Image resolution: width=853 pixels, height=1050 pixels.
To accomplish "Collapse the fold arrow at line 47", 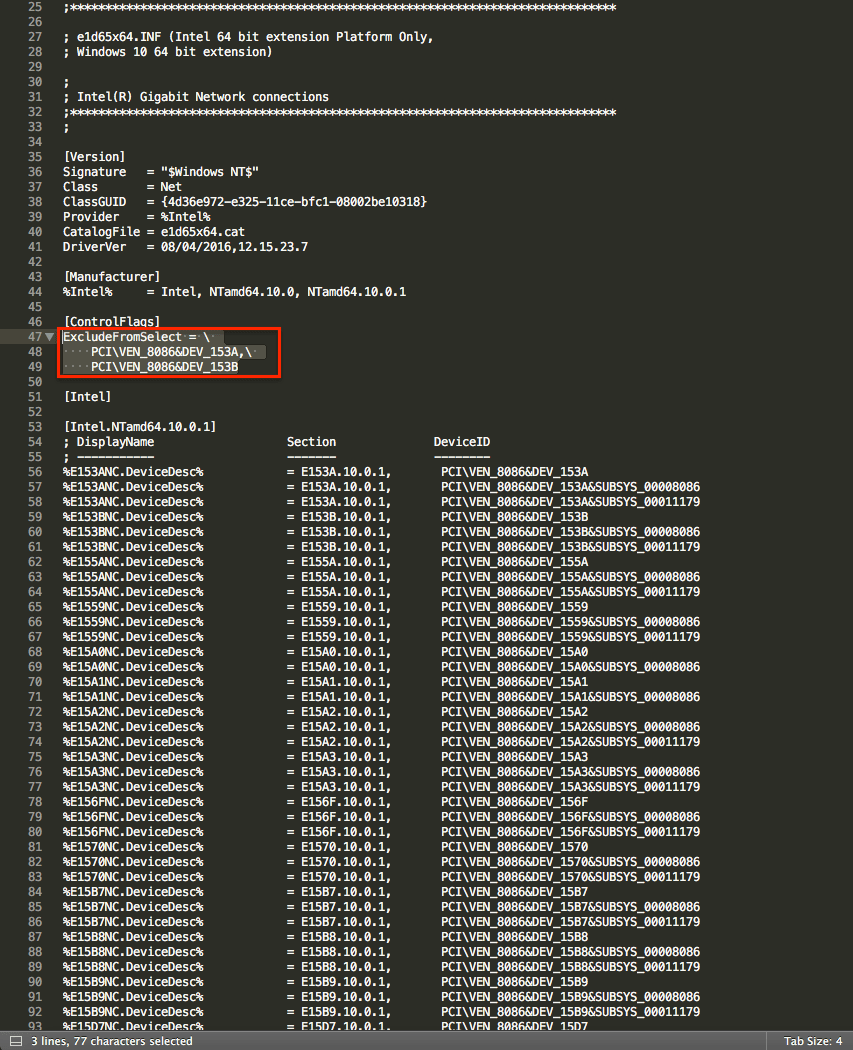I will [49, 337].
